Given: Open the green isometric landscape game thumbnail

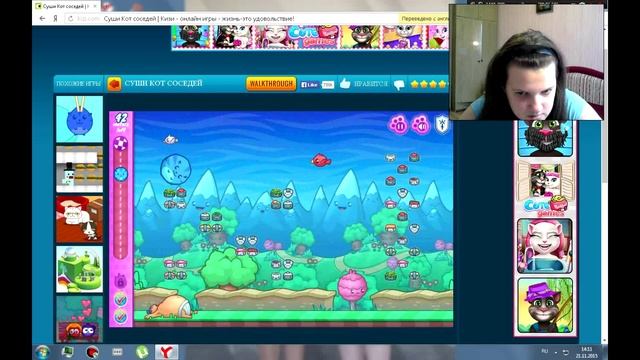Looking at the screenshot, I should [79, 269].
